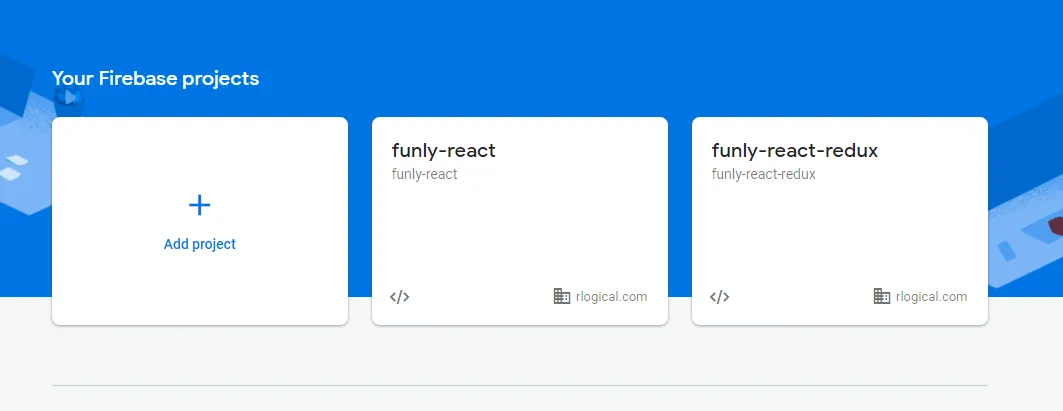Open the funly-react-redux project title

[x=795, y=151]
